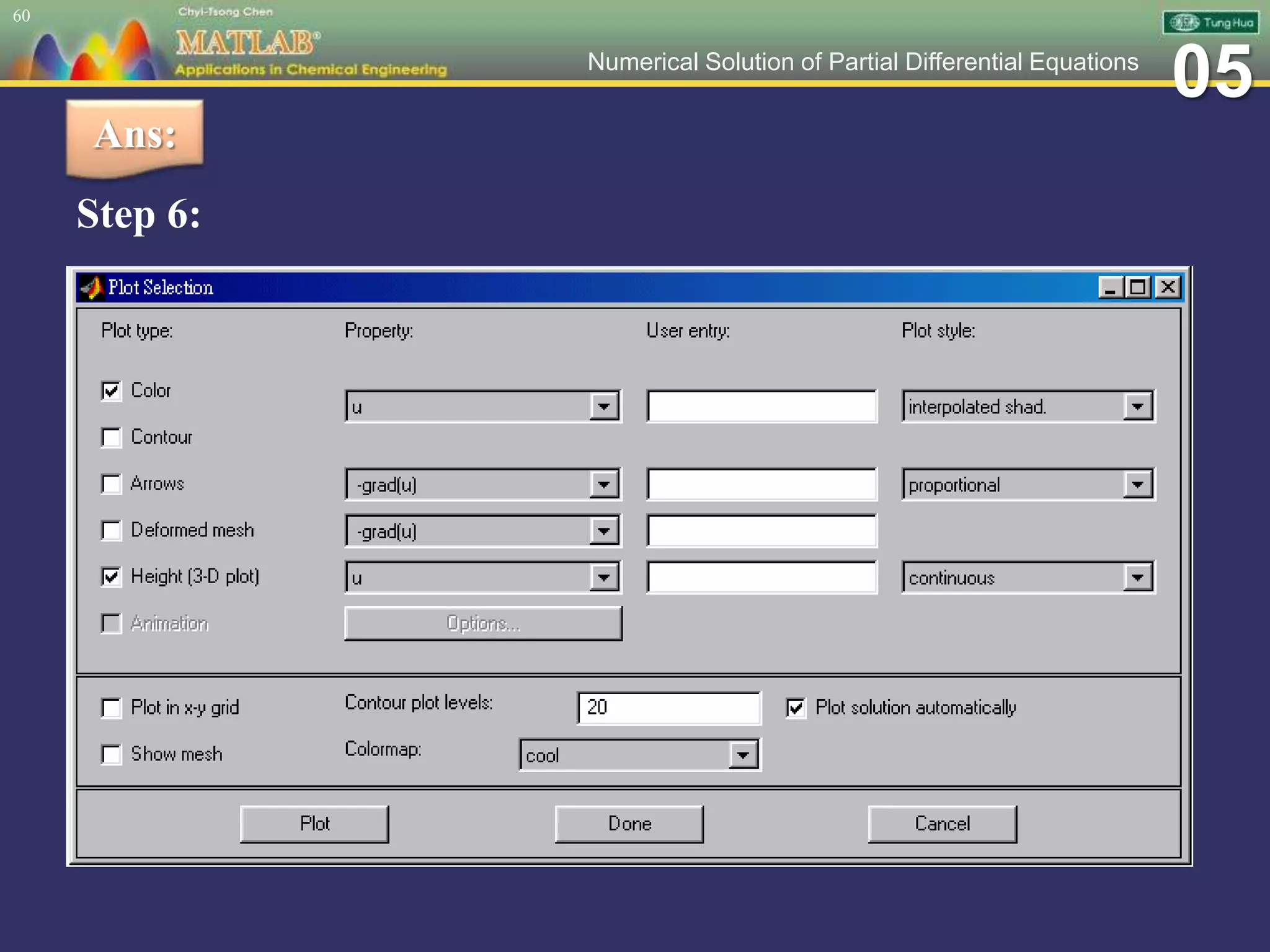The width and height of the screenshot is (1270, 952).
Task: Minimize the Plot Selection window
Action: click(x=1110, y=288)
